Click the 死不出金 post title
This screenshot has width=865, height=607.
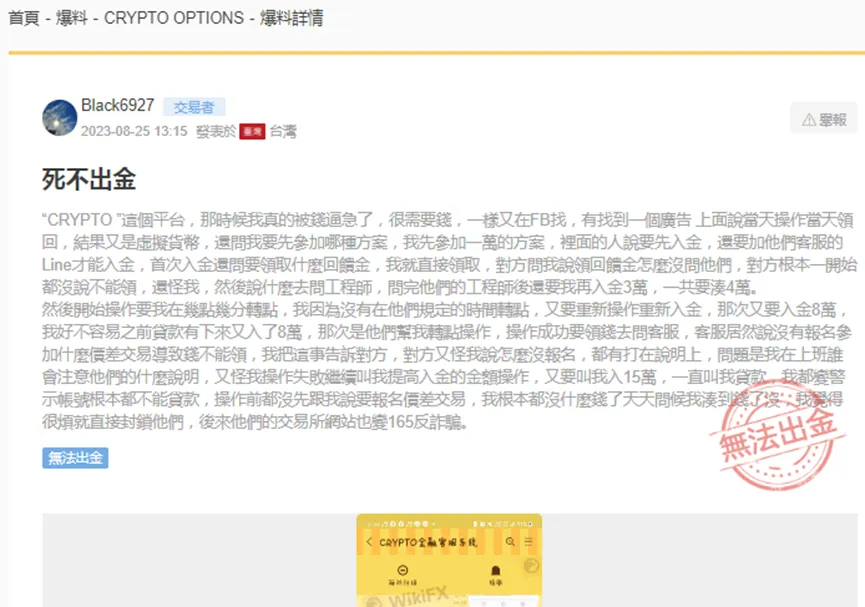coord(89,179)
